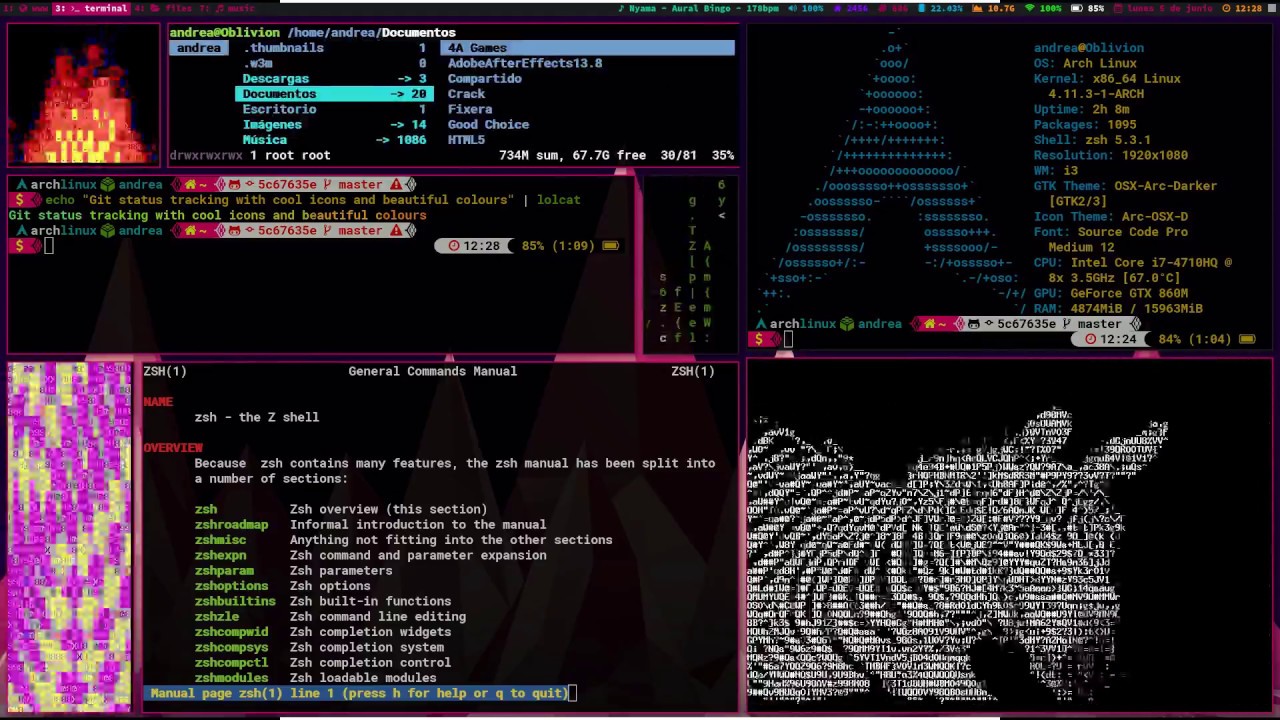1280x720 pixels.
Task: Click the now-playing song title in status bar
Action: pyautogui.click(x=698, y=8)
